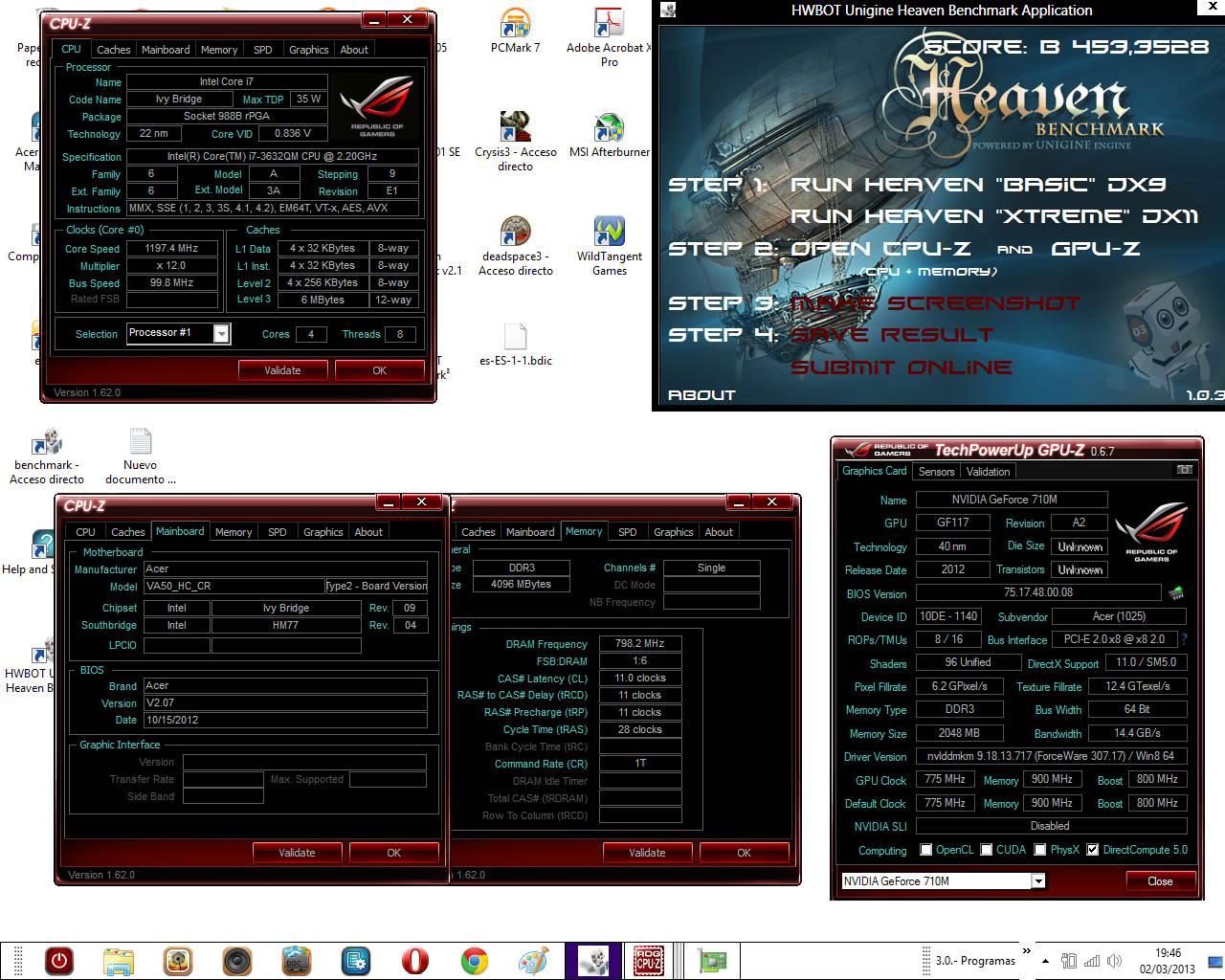
Task: Click the CPU Name field Intel Core i7
Action: click(x=227, y=82)
